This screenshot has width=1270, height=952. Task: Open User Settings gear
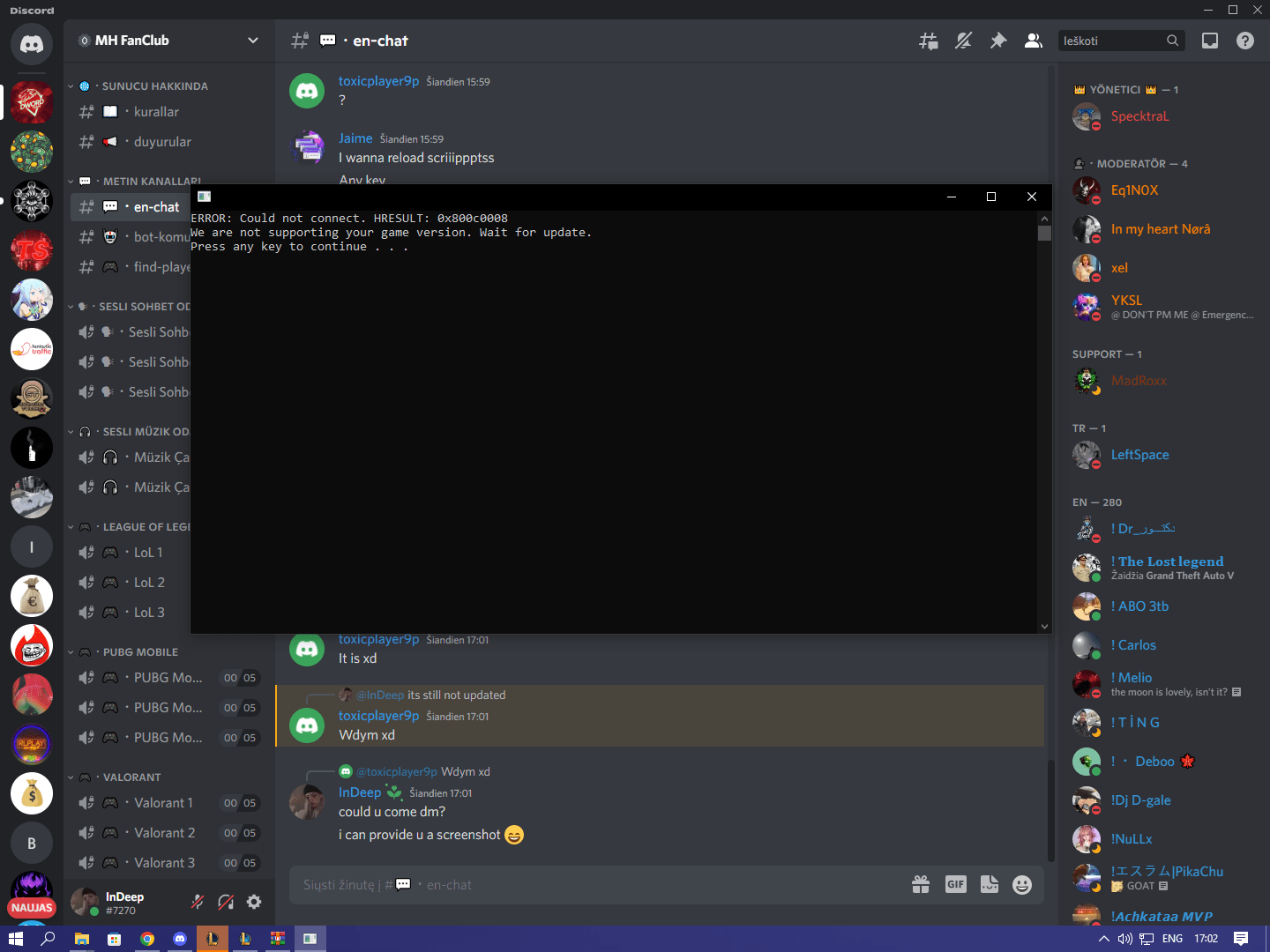(254, 902)
